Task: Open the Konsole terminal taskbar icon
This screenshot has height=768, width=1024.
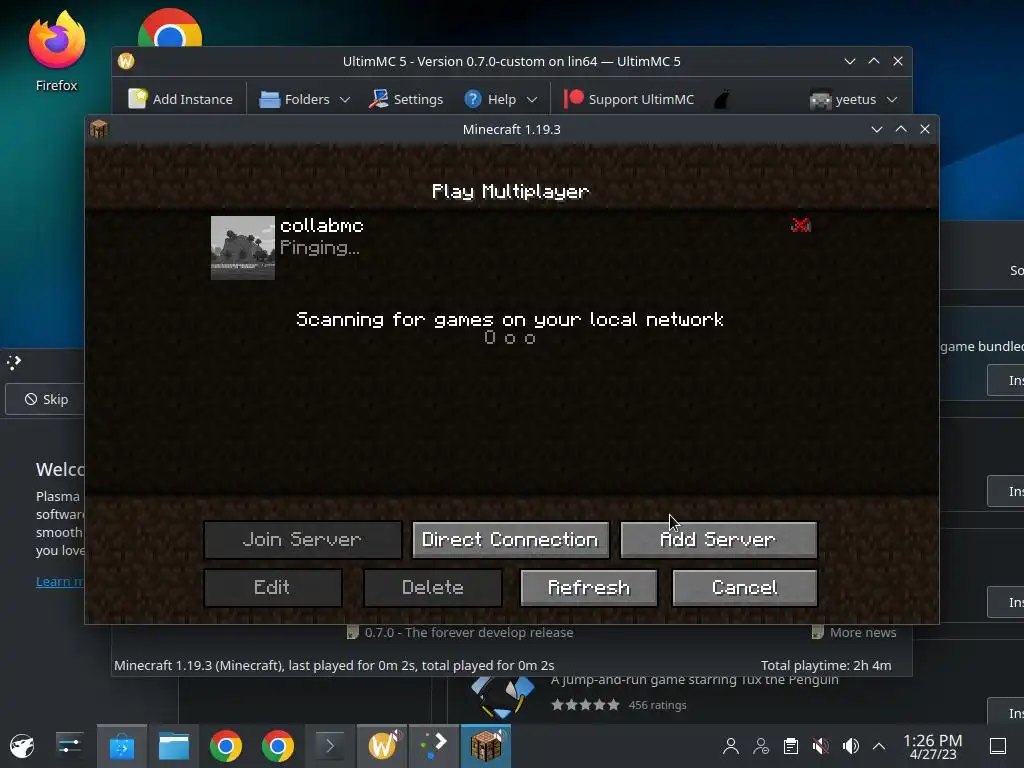Action: (330, 746)
